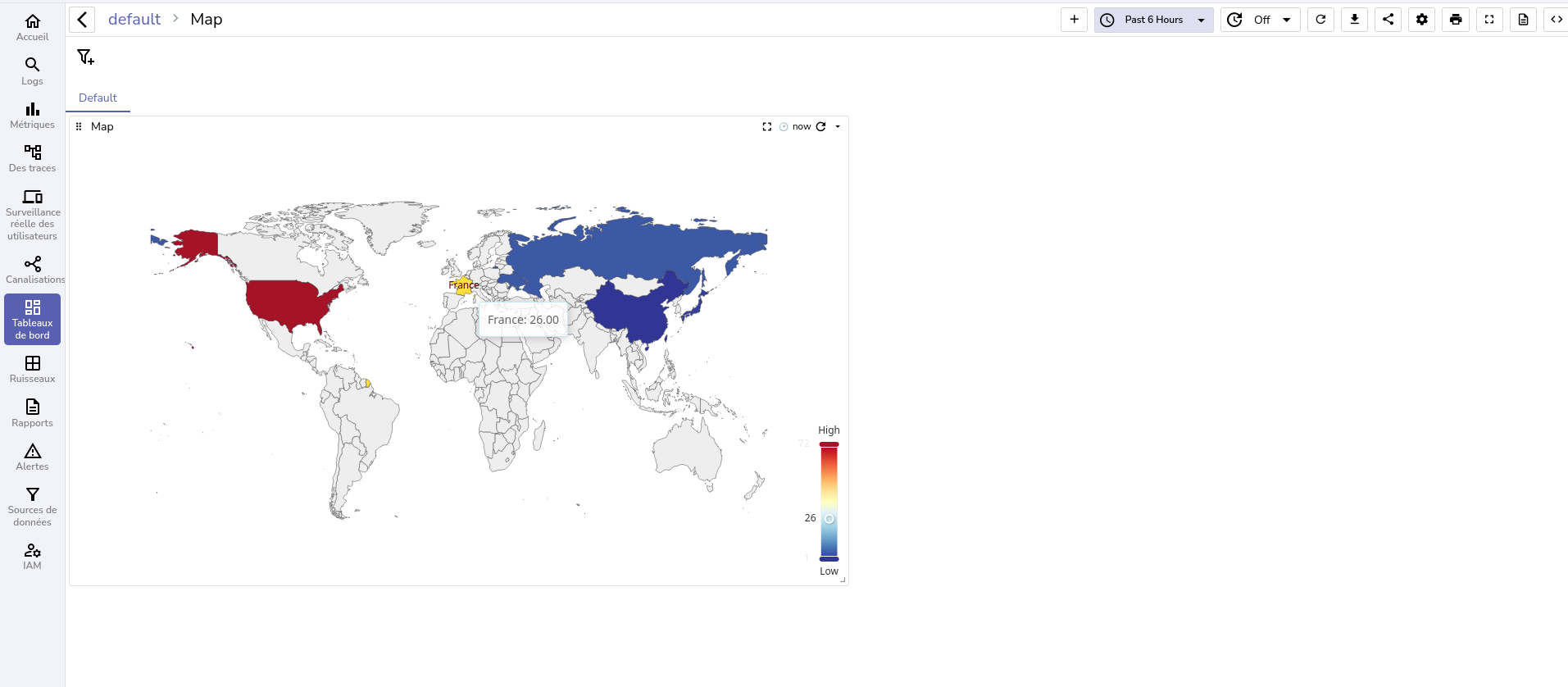Refresh the Map panel data
The image size is (1568, 687).
(x=820, y=126)
